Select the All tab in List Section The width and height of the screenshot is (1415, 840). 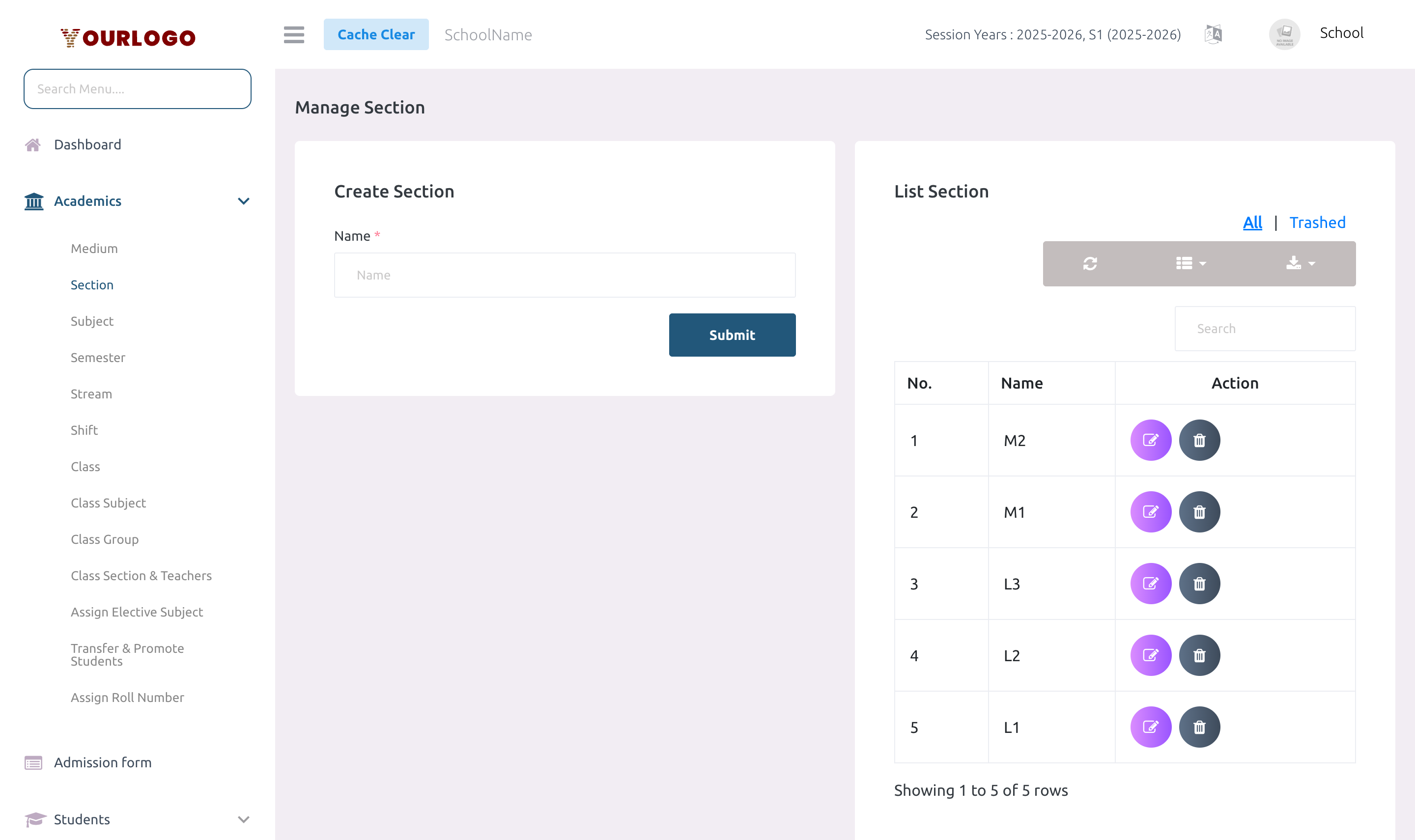[1252, 223]
